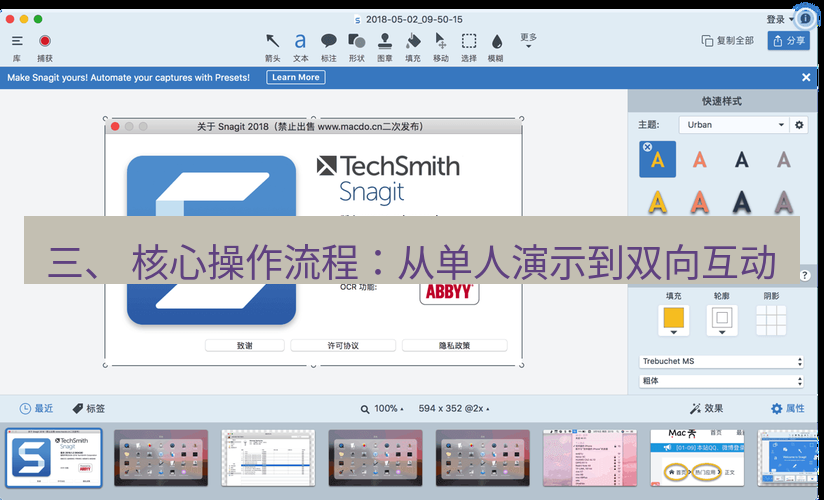Viewport: 824px width, 500px height.
Task: Choose the orange A style in first row
Action: click(x=699, y=159)
